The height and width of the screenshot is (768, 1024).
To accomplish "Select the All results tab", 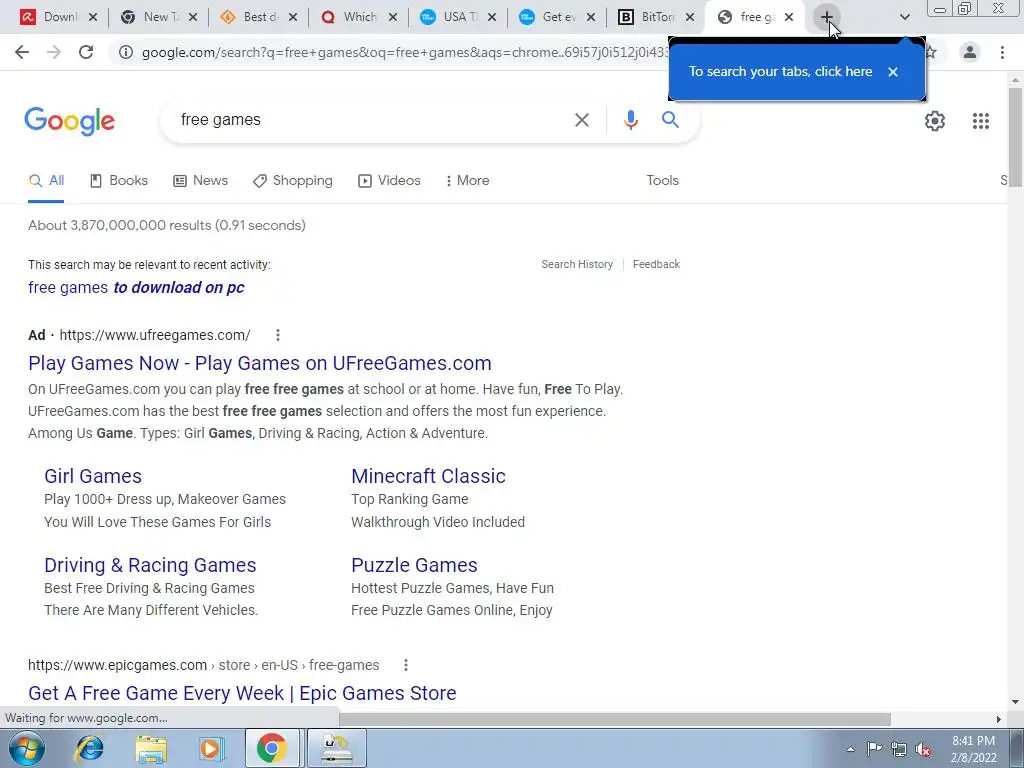I will [46, 181].
